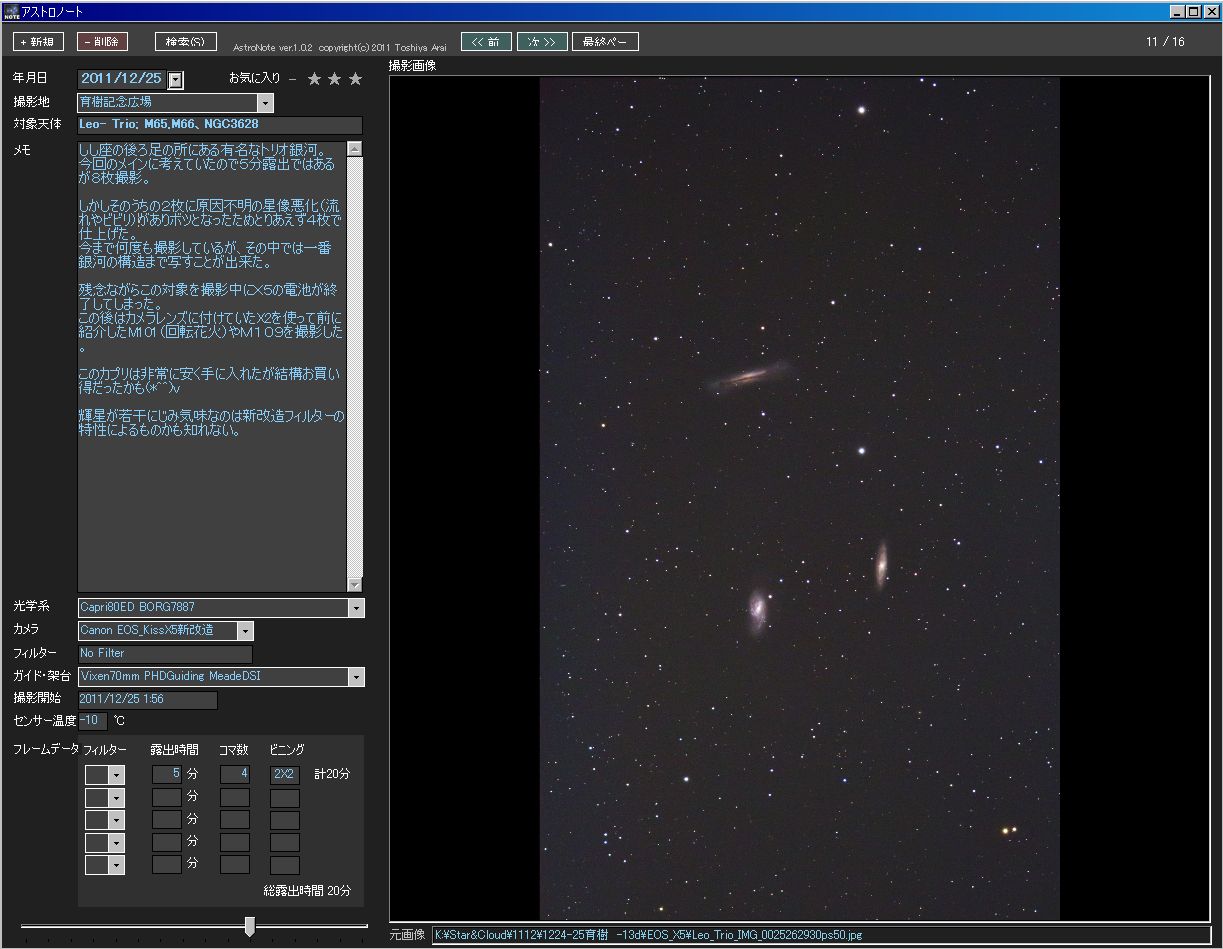Image resolution: width=1223 pixels, height=949 pixels.
Task: Click the 対象天体 Leo Trio text field
Action: [220, 125]
